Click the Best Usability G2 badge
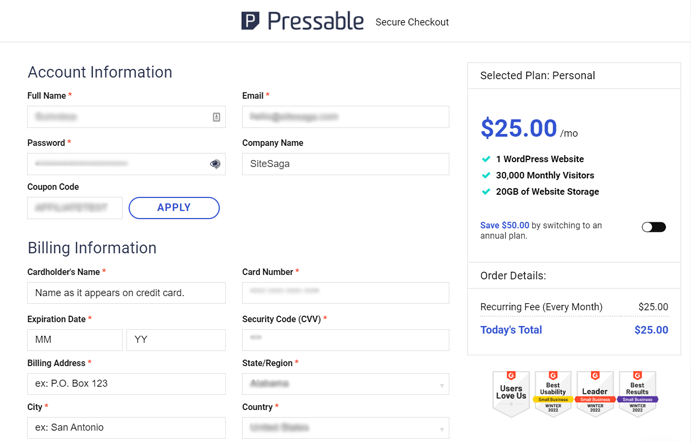 coord(553,394)
